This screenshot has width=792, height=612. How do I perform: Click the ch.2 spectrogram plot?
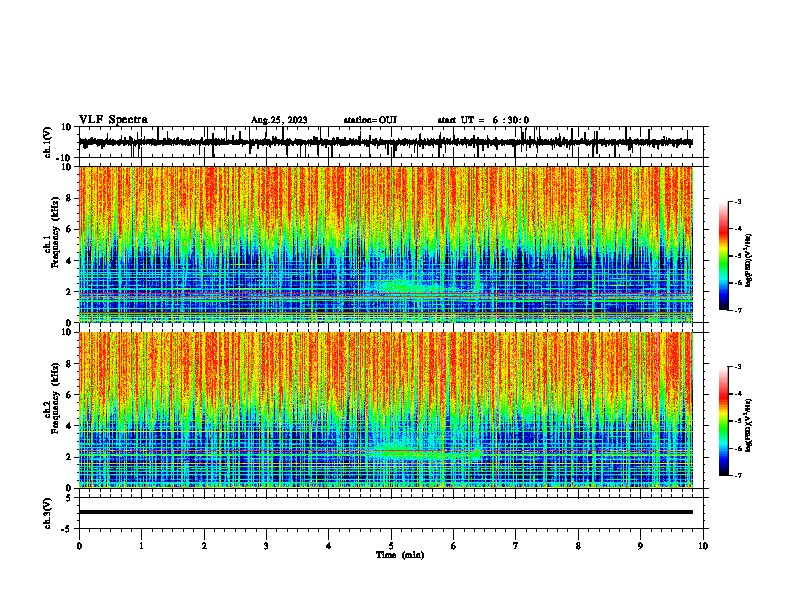[385, 410]
